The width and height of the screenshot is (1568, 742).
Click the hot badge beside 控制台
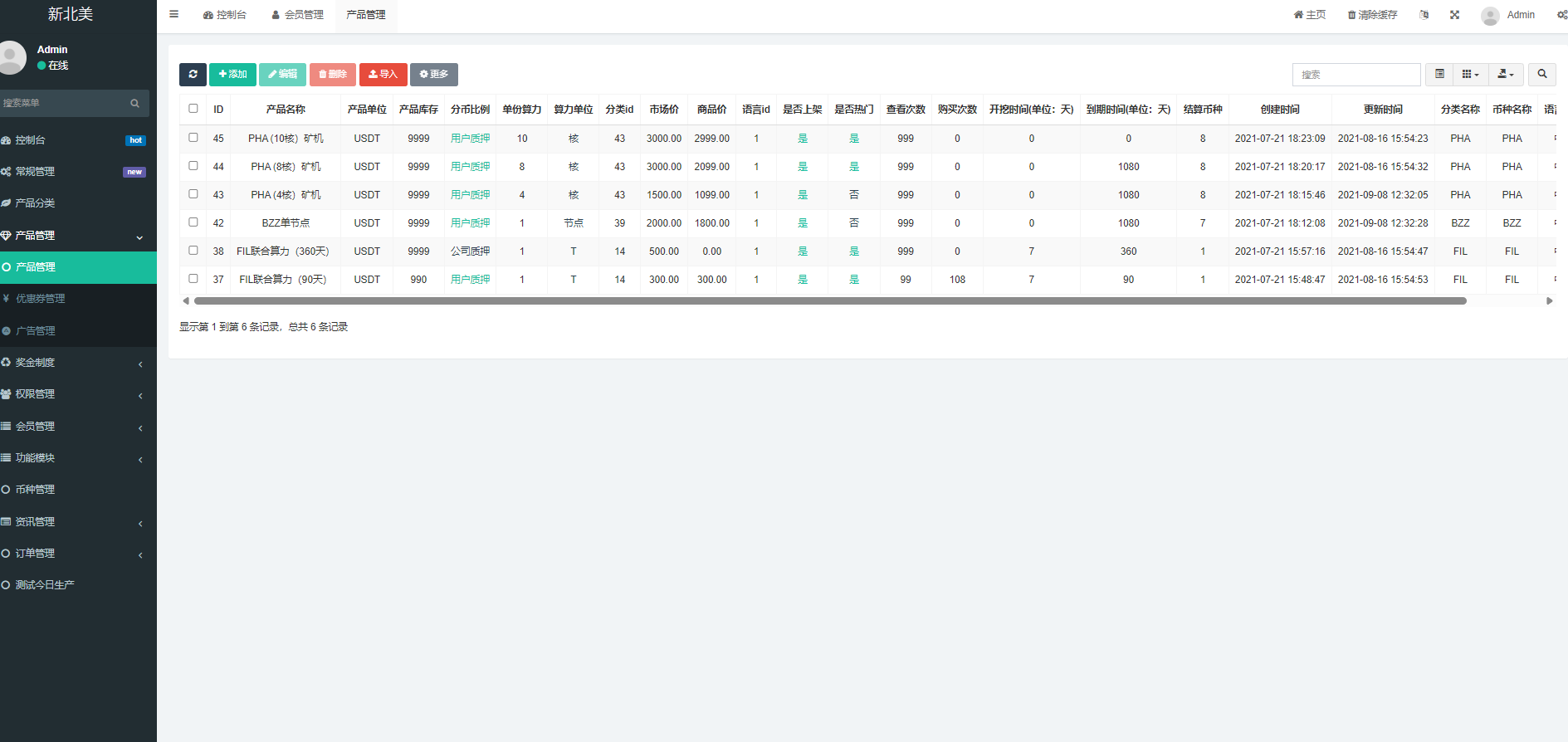click(x=136, y=140)
